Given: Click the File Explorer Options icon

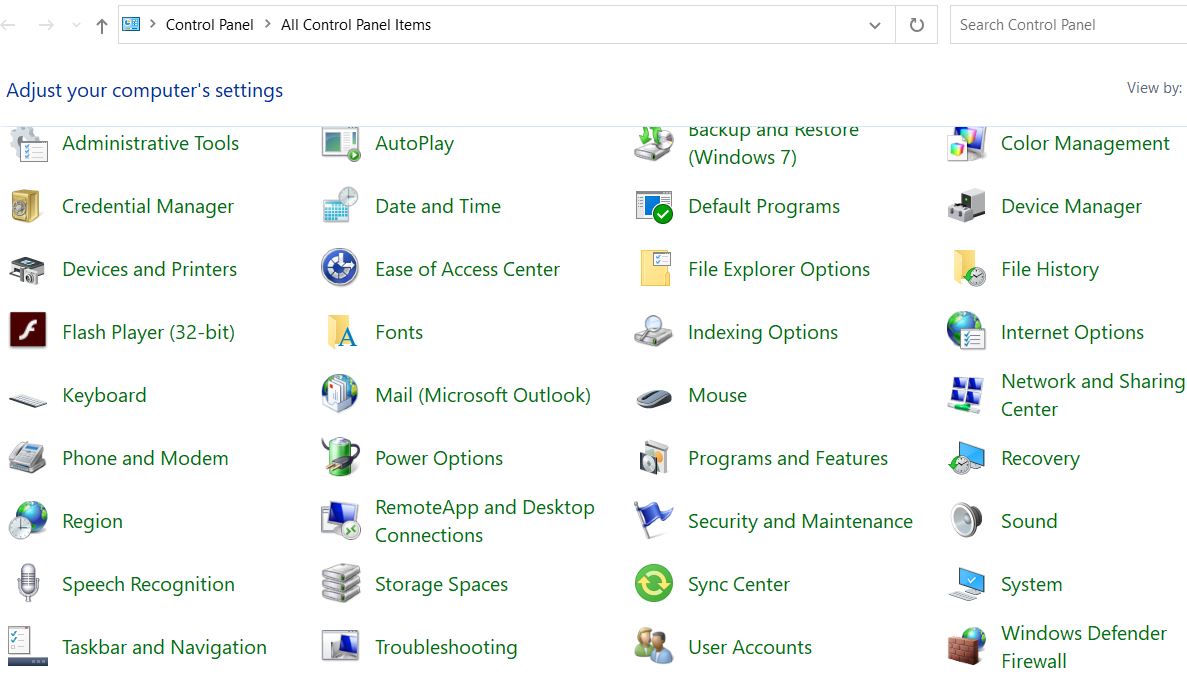Looking at the screenshot, I should tap(656, 269).
